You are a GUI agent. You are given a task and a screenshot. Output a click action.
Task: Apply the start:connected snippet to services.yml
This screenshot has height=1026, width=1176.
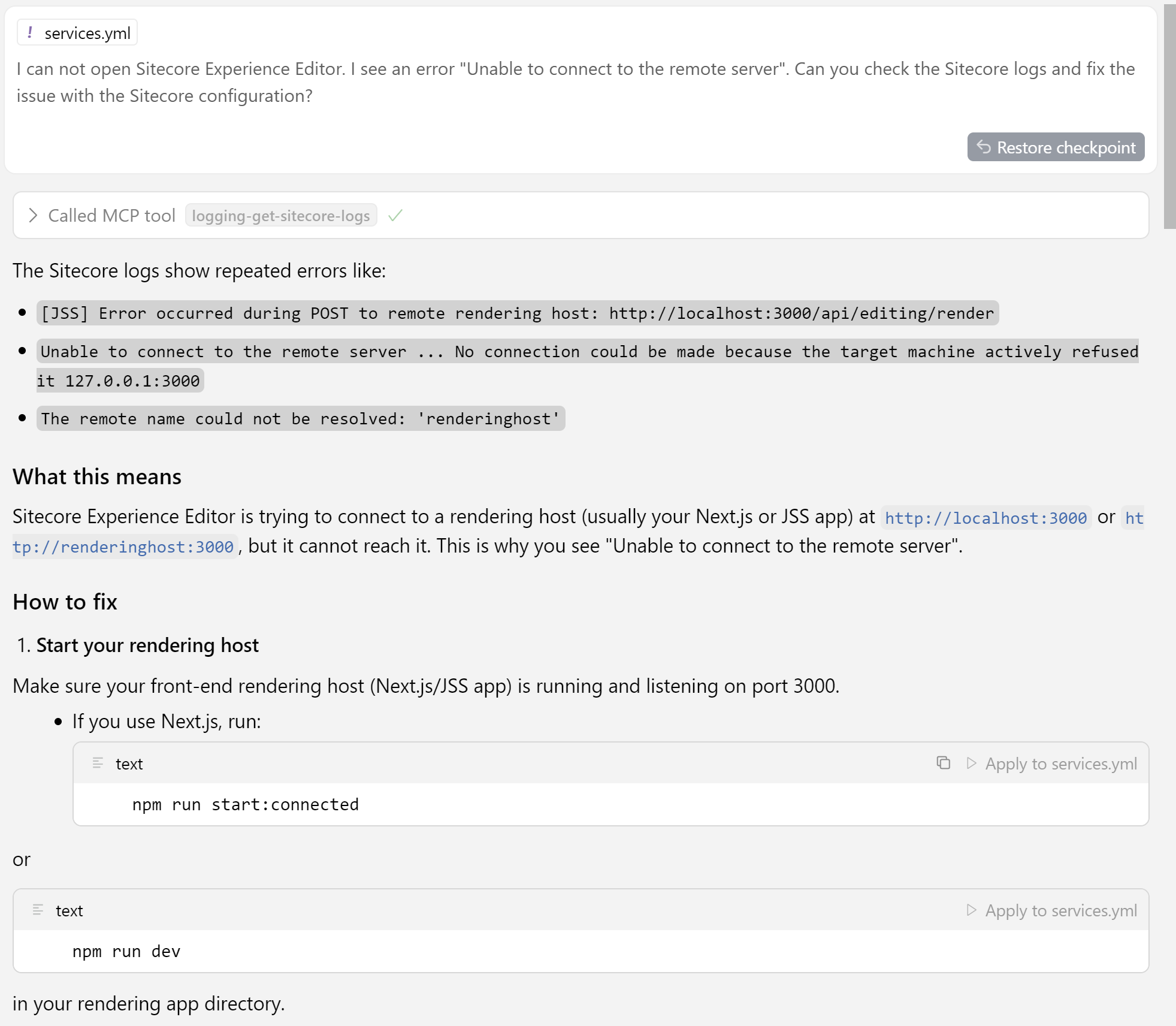click(1061, 763)
